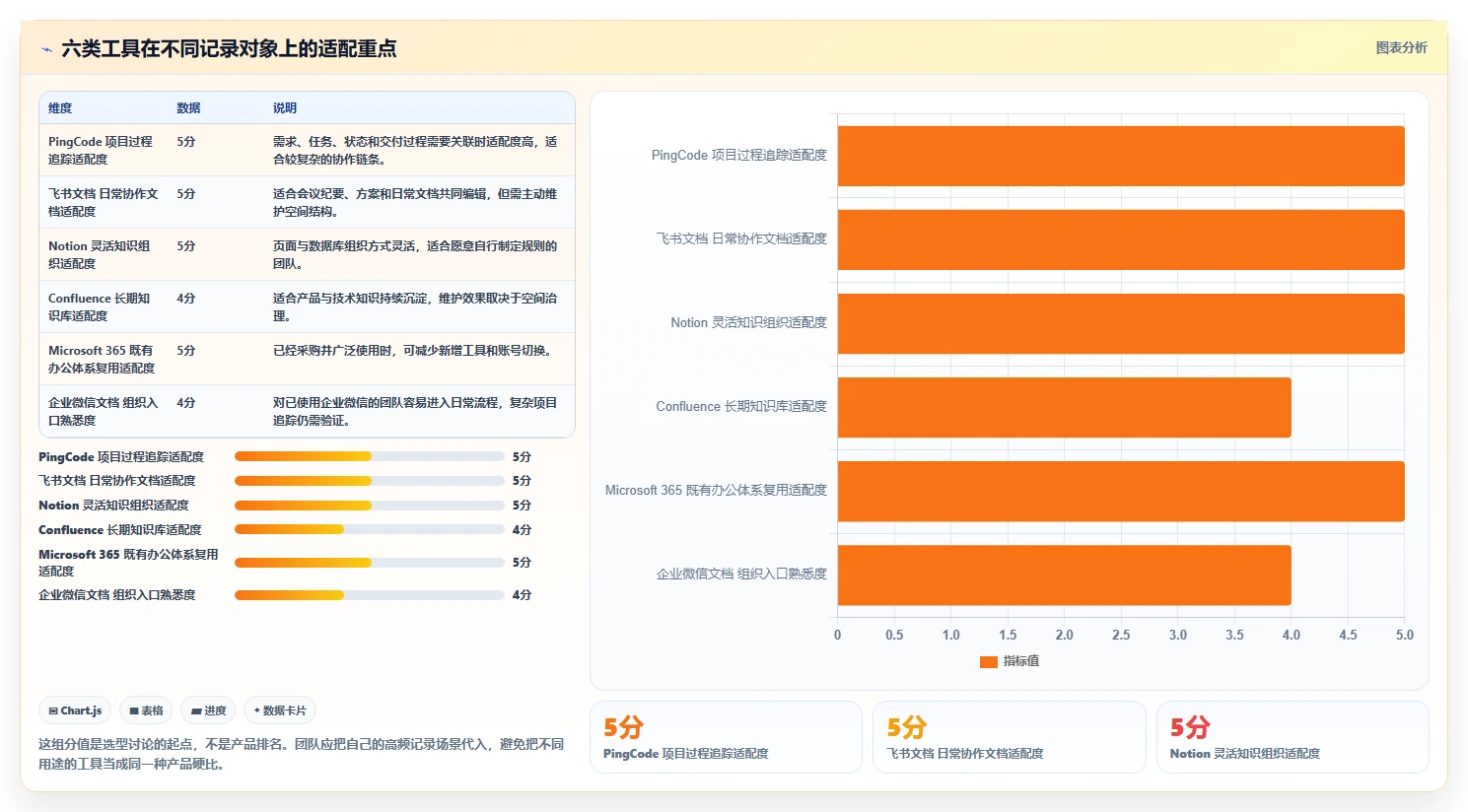Click the 图表分析 label in the header
Image resolution: width=1468 pixels, height=812 pixels.
(x=1401, y=47)
